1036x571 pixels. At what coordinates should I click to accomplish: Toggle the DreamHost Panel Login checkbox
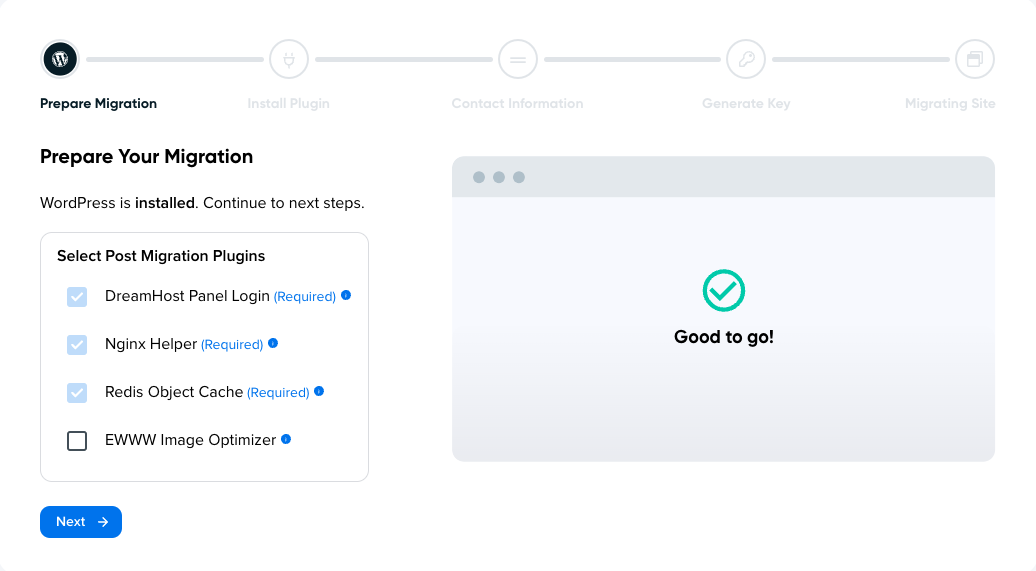[77, 297]
